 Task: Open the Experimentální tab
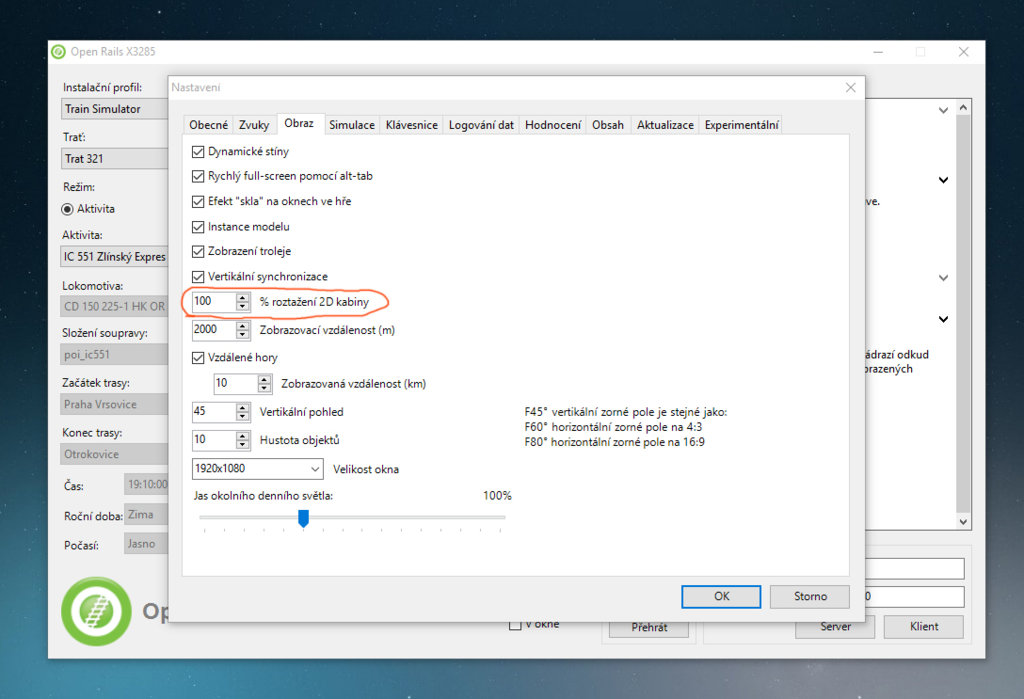(741, 125)
